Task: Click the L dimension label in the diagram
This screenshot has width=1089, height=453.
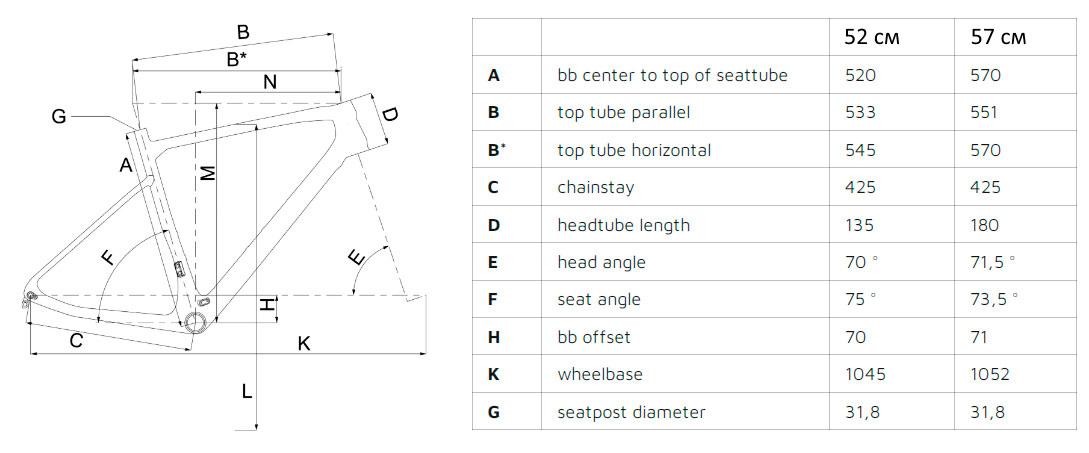Action: click(247, 392)
